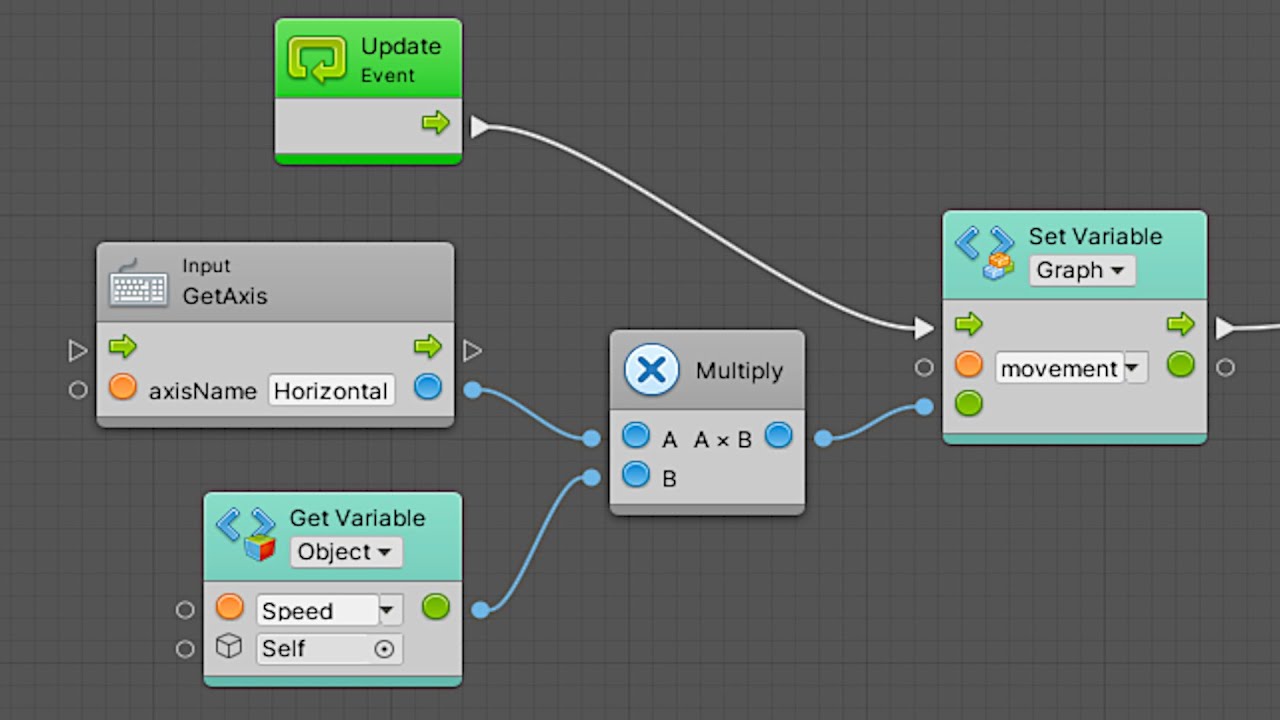Click the Update node control output arrow
This screenshot has height=720, width=1280.
(x=435, y=123)
